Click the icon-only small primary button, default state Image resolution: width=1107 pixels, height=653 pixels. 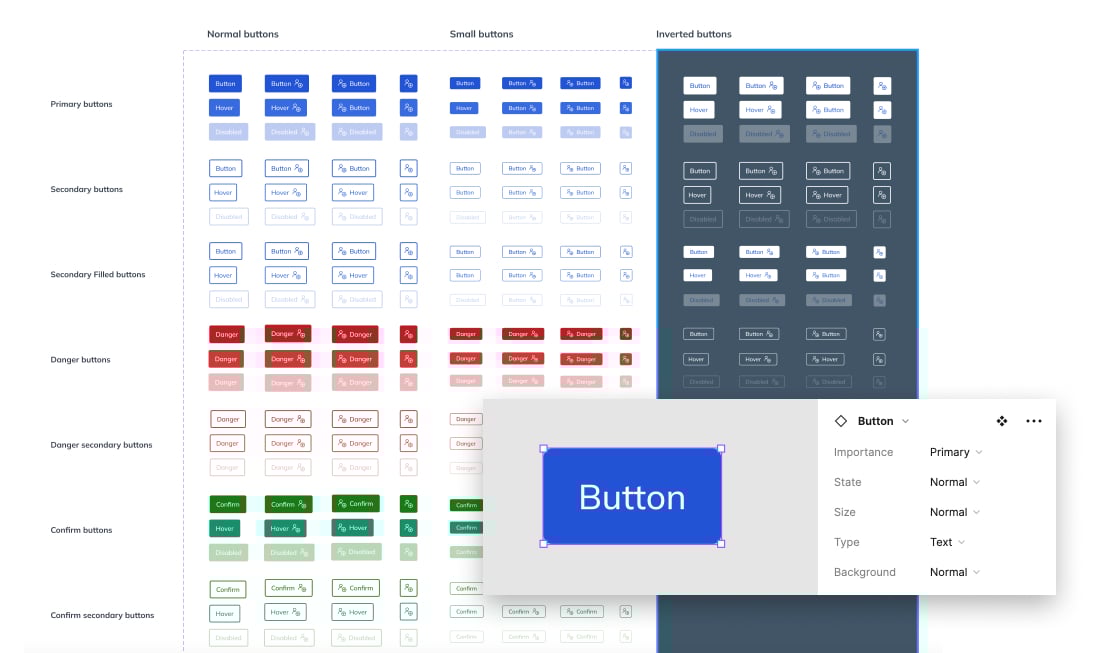point(626,83)
